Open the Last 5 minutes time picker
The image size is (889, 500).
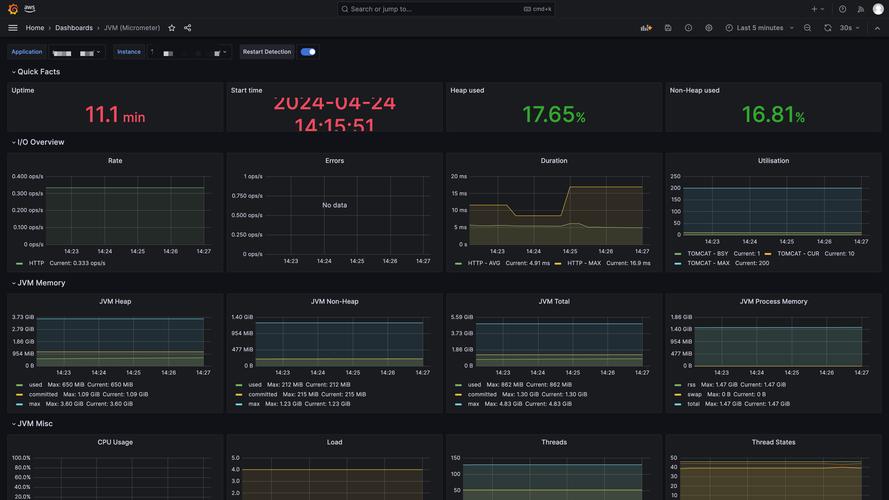click(759, 28)
